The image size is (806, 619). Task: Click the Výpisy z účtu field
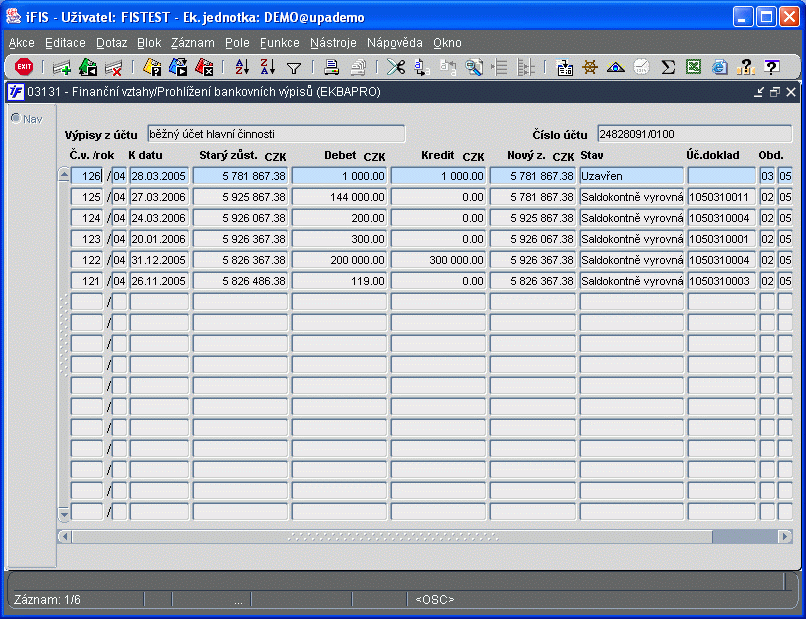coord(276,134)
